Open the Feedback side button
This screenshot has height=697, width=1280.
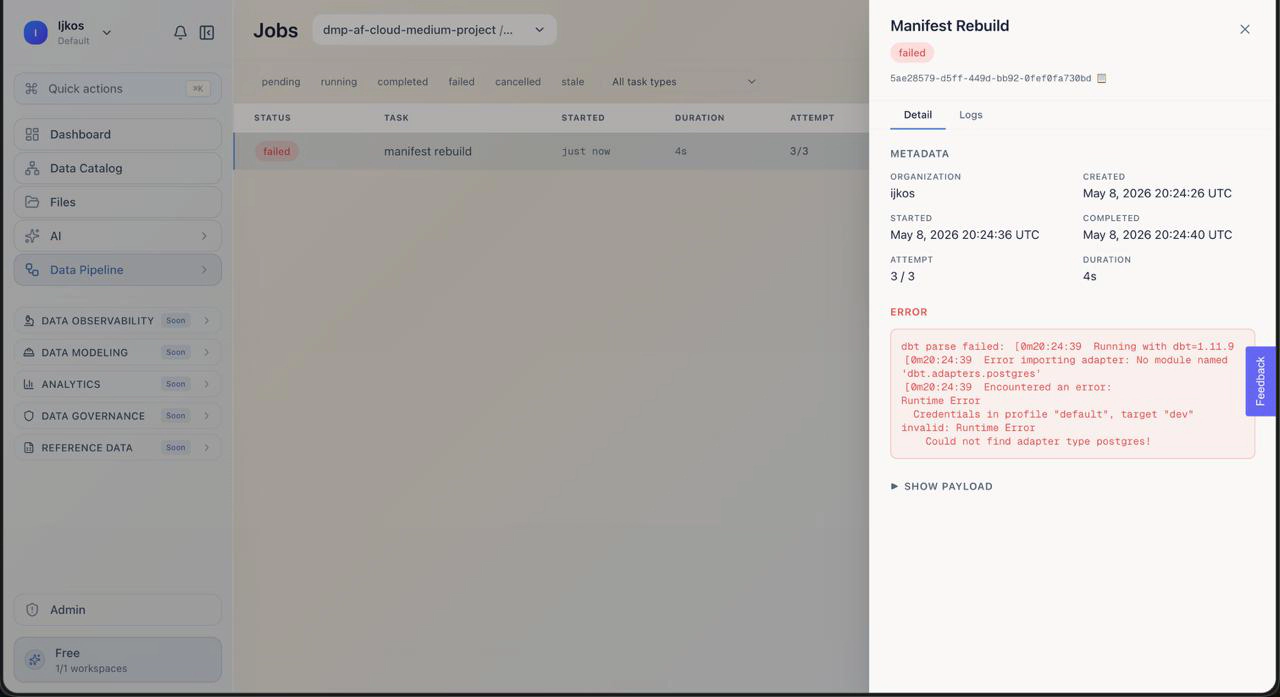coord(1260,381)
